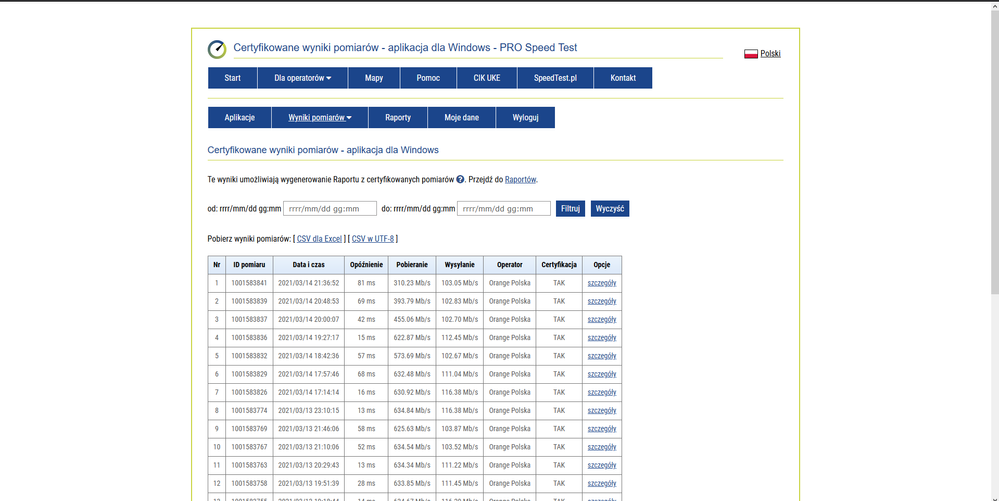Click the help question mark icon

(x=460, y=180)
